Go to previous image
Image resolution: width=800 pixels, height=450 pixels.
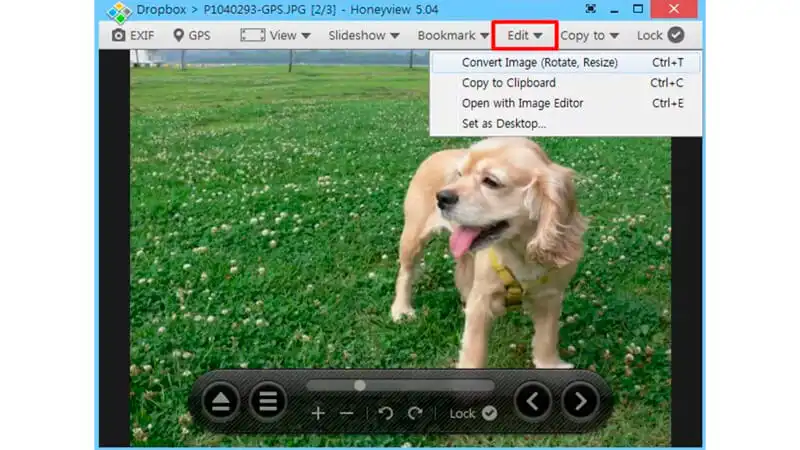pyautogui.click(x=533, y=401)
